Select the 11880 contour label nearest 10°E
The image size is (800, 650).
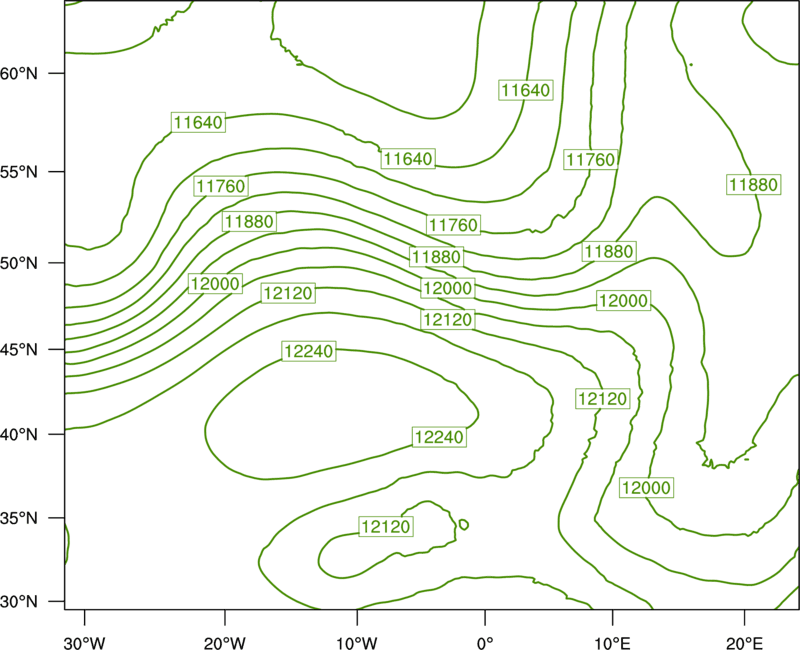[x=609, y=252]
